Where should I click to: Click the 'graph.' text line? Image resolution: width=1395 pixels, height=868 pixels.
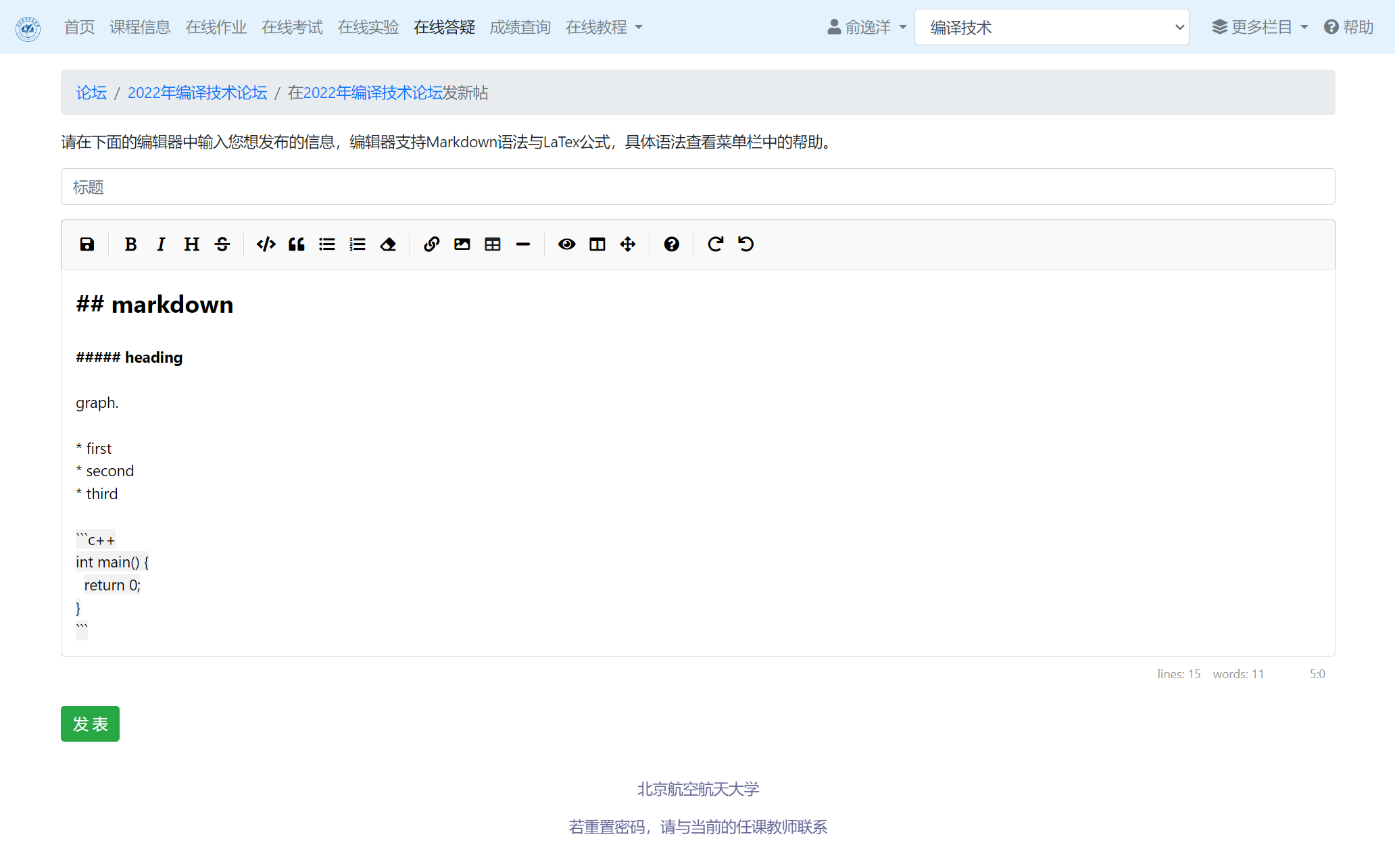tap(97, 403)
